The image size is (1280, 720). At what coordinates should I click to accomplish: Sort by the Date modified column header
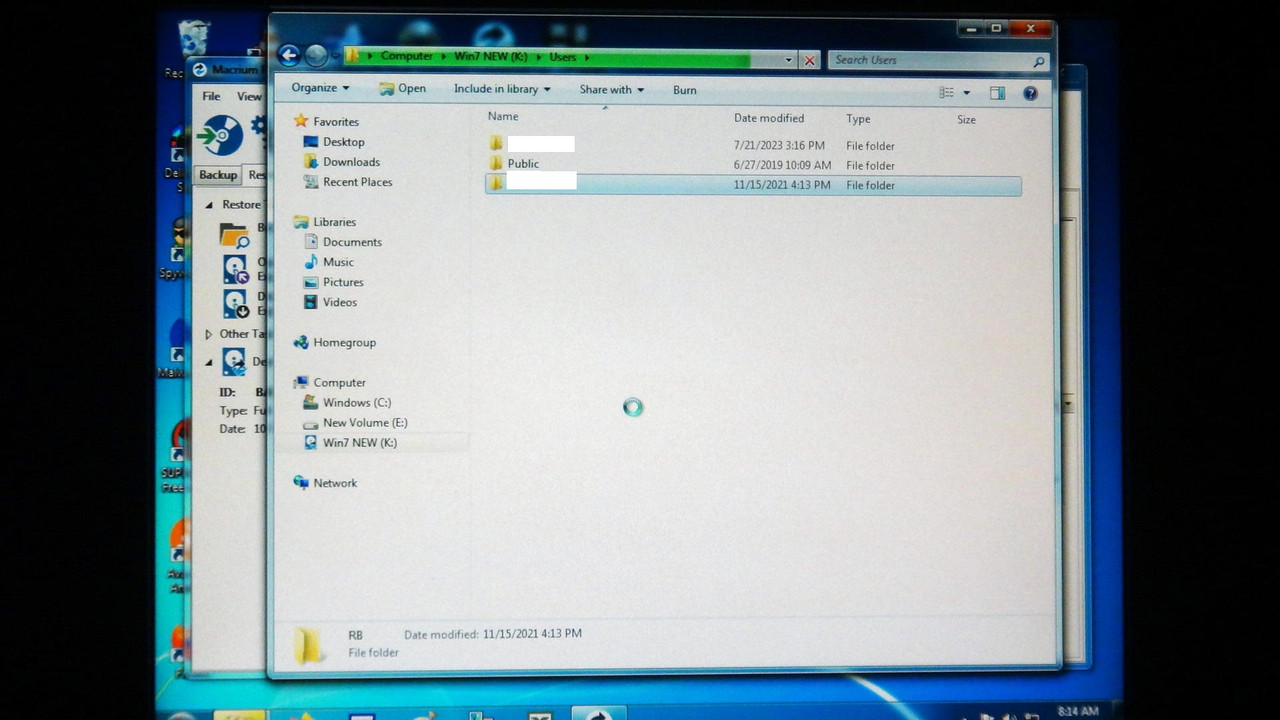[768, 118]
